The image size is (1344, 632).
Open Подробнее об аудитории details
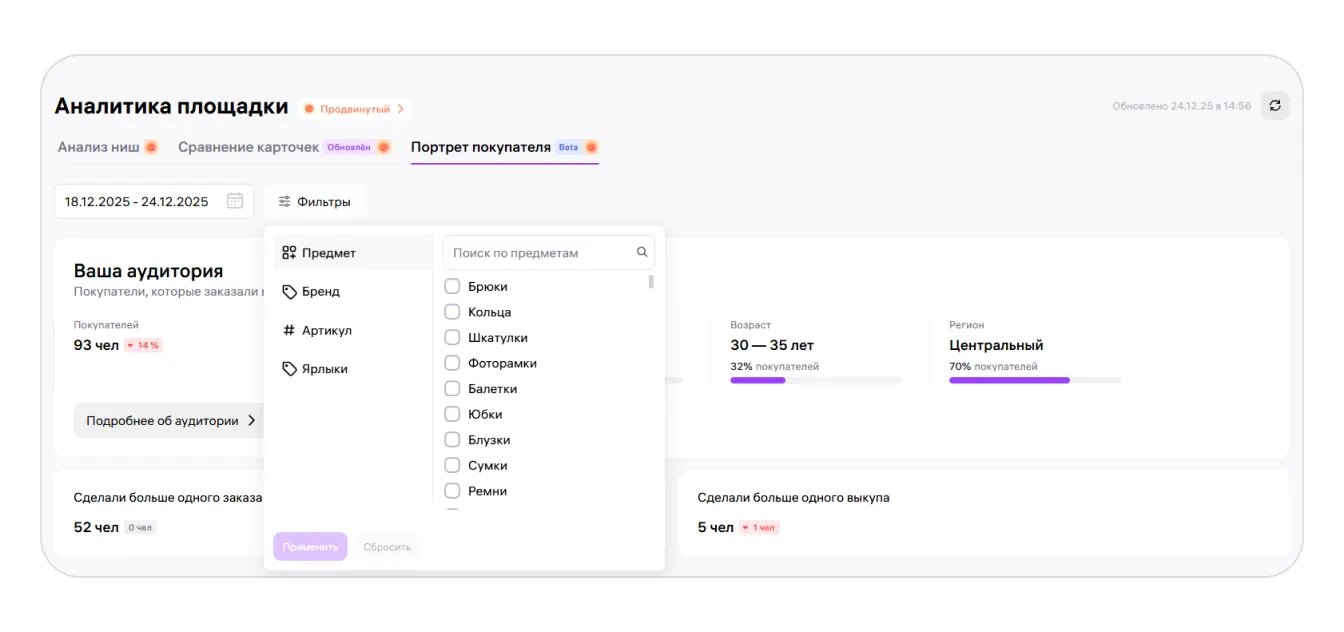click(170, 421)
